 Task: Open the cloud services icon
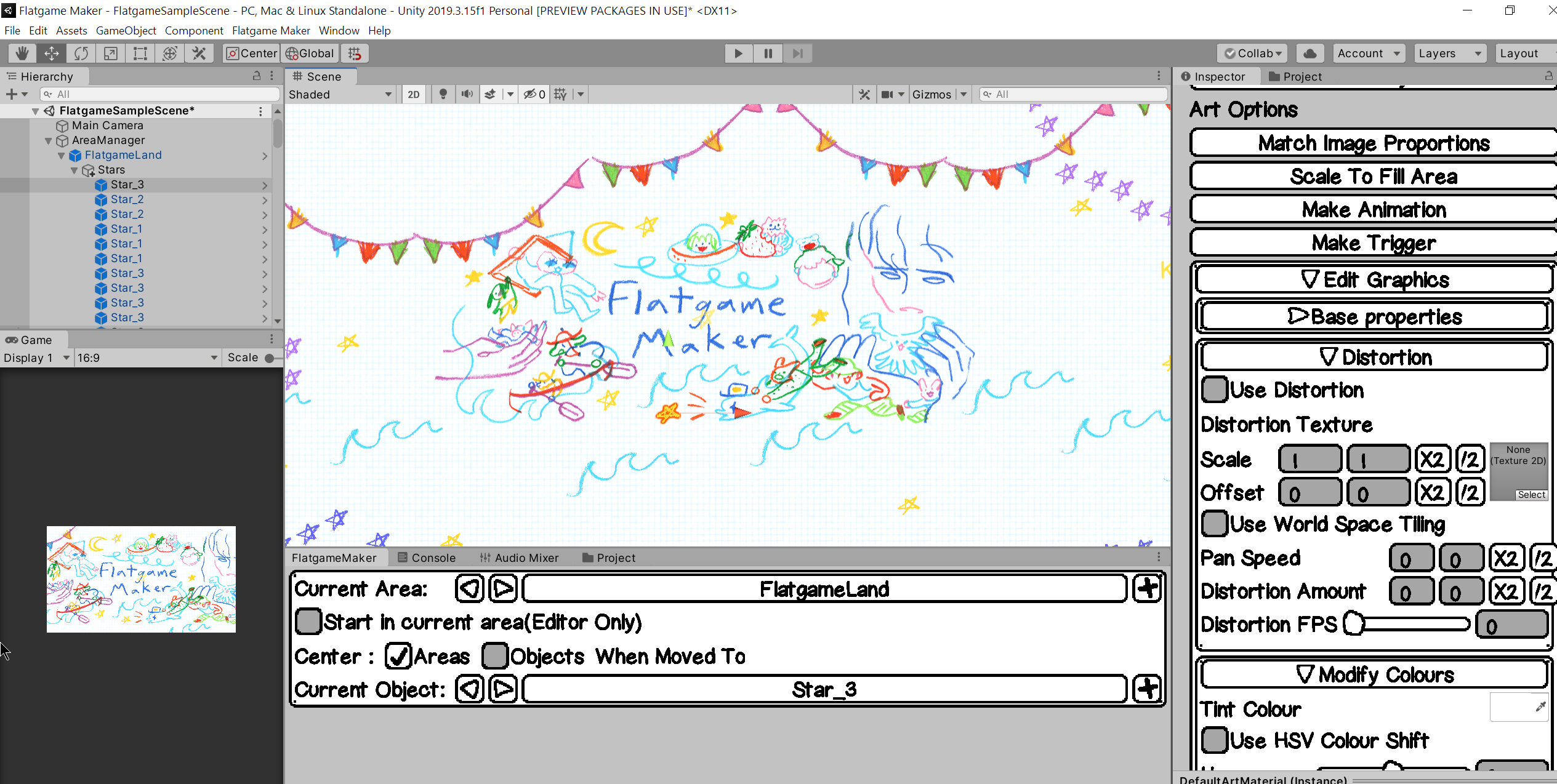[x=1310, y=54]
